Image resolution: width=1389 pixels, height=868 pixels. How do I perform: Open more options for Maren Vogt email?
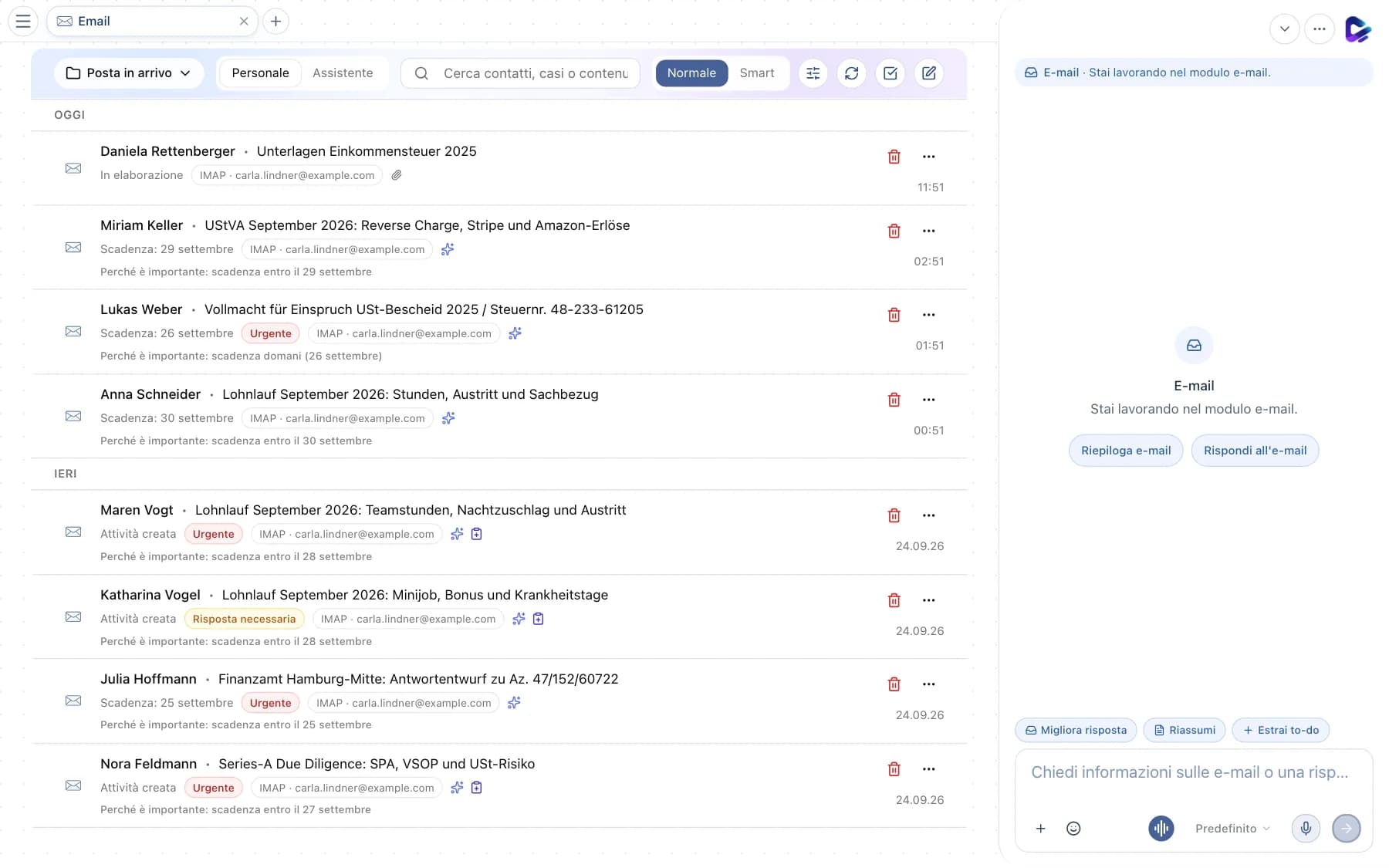coord(929,515)
